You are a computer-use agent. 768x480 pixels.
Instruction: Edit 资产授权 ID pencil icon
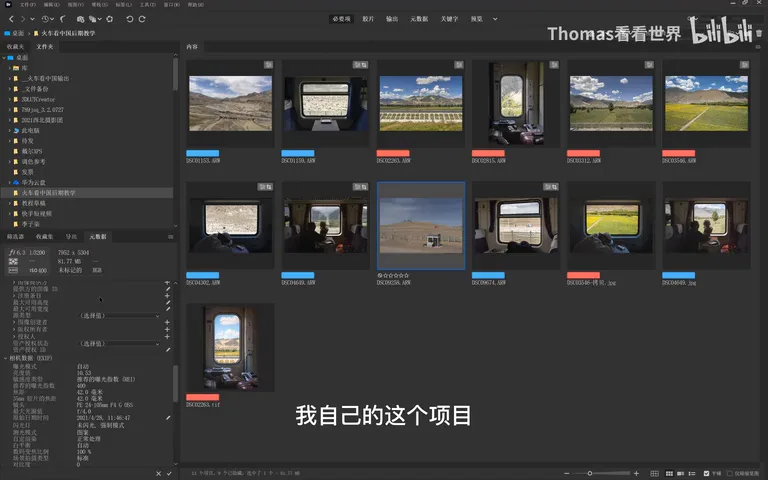pyautogui.click(x=168, y=350)
